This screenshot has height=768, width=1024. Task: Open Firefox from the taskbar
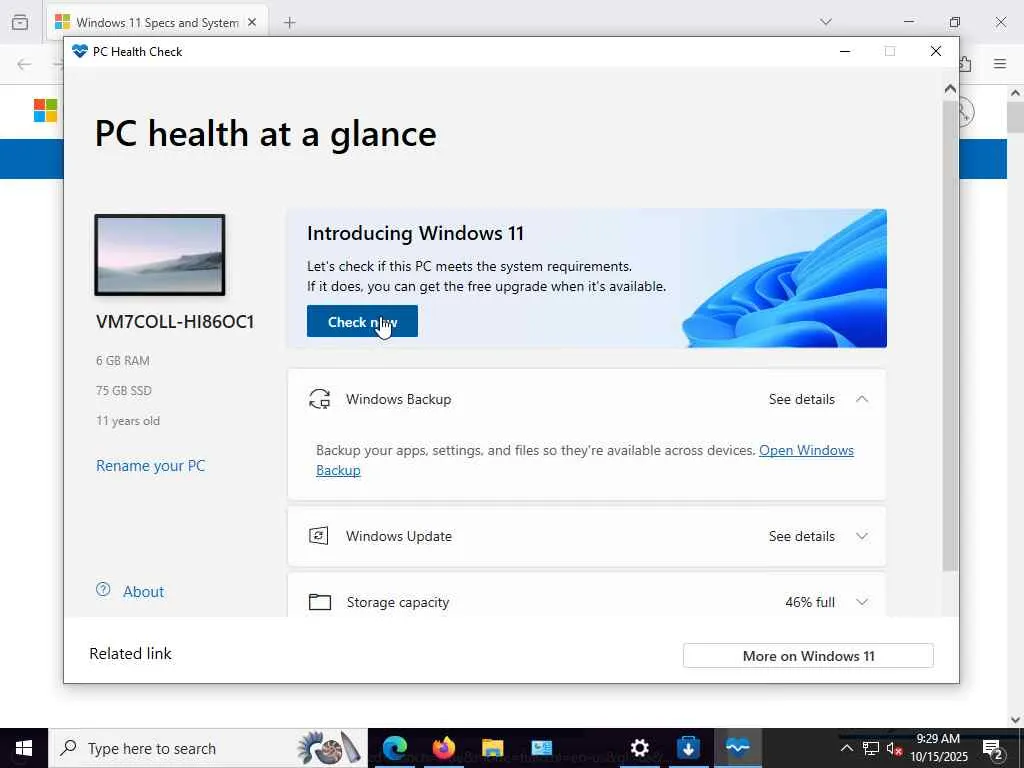(x=443, y=748)
